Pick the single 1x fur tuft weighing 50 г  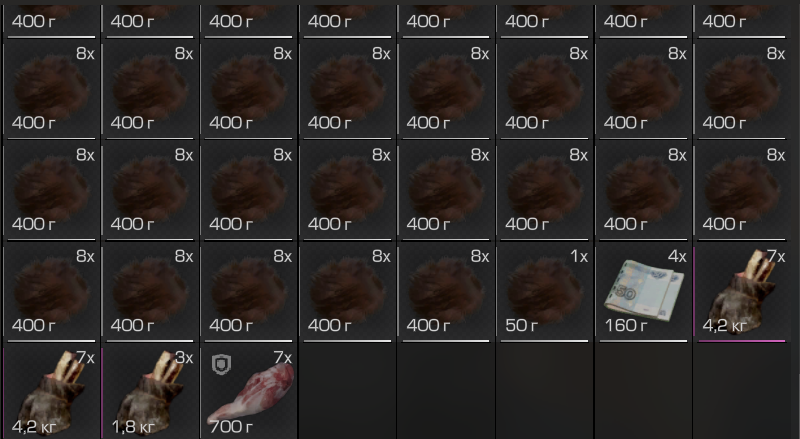[545, 291]
